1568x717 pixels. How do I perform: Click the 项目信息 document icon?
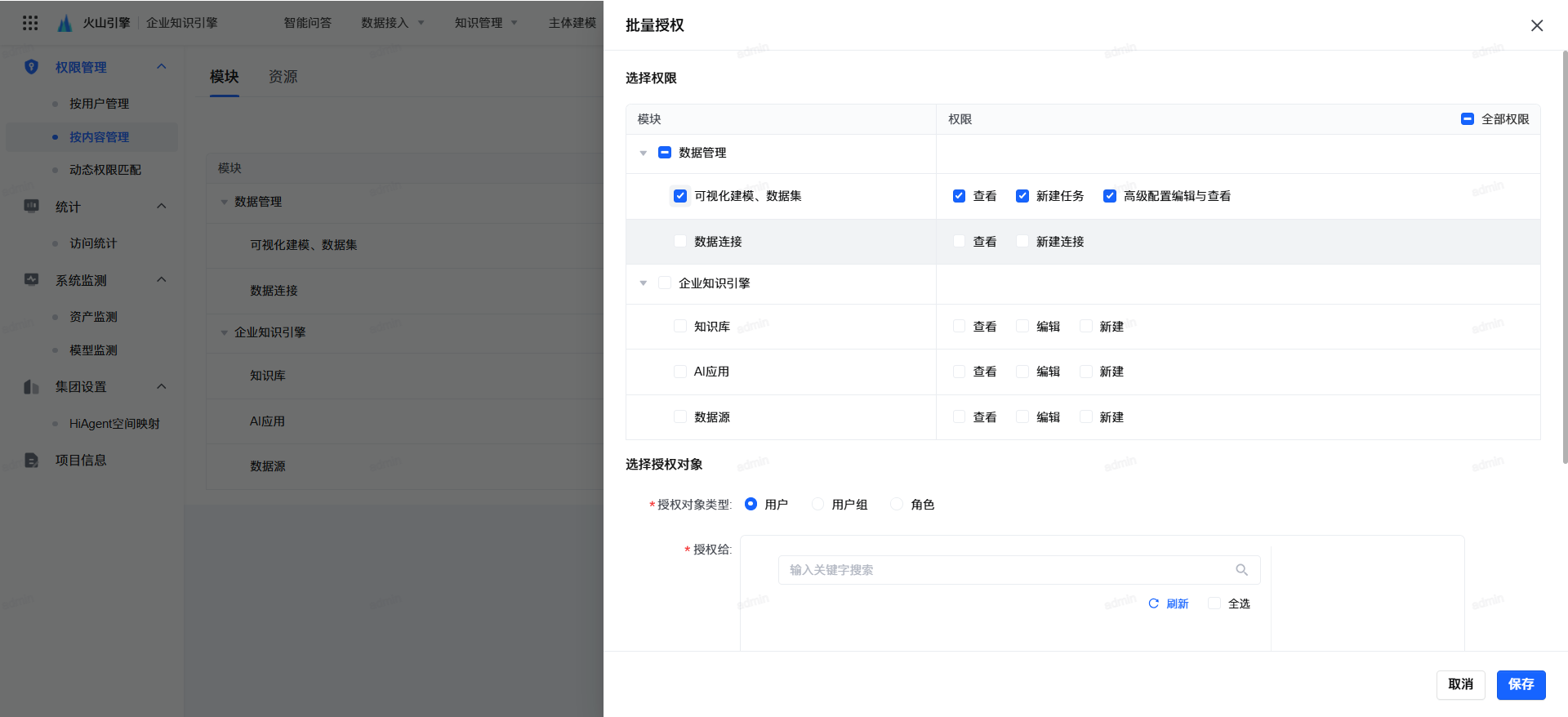(31, 460)
